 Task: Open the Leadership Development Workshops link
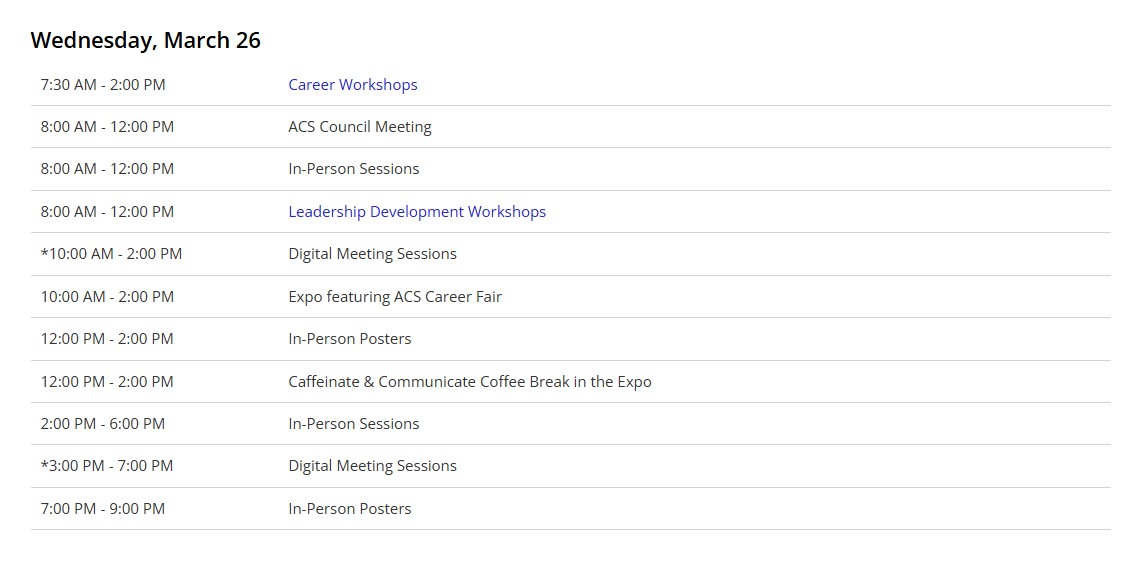[417, 212]
